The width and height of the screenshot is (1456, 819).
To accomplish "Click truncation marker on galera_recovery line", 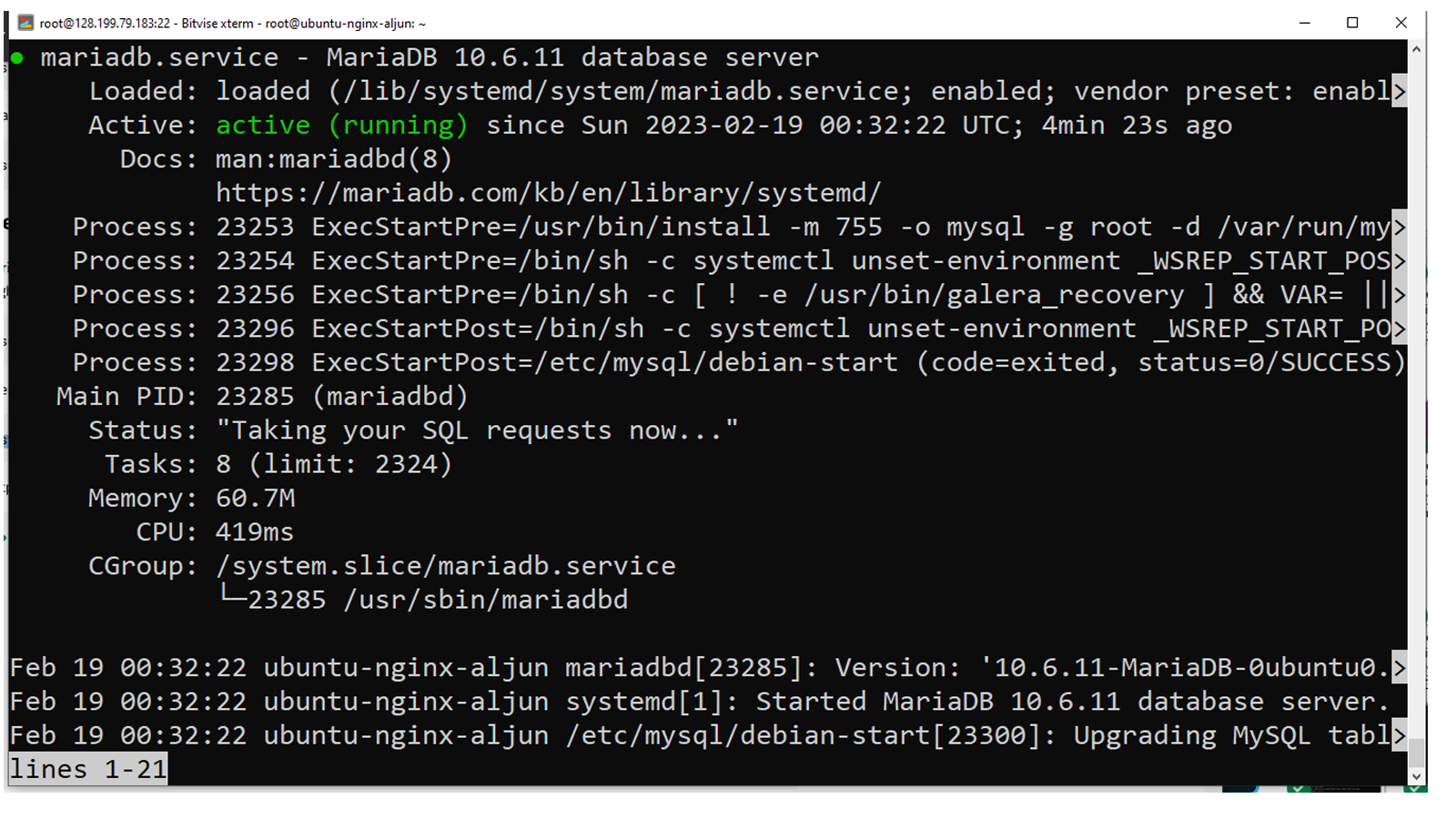I will tap(1400, 296).
